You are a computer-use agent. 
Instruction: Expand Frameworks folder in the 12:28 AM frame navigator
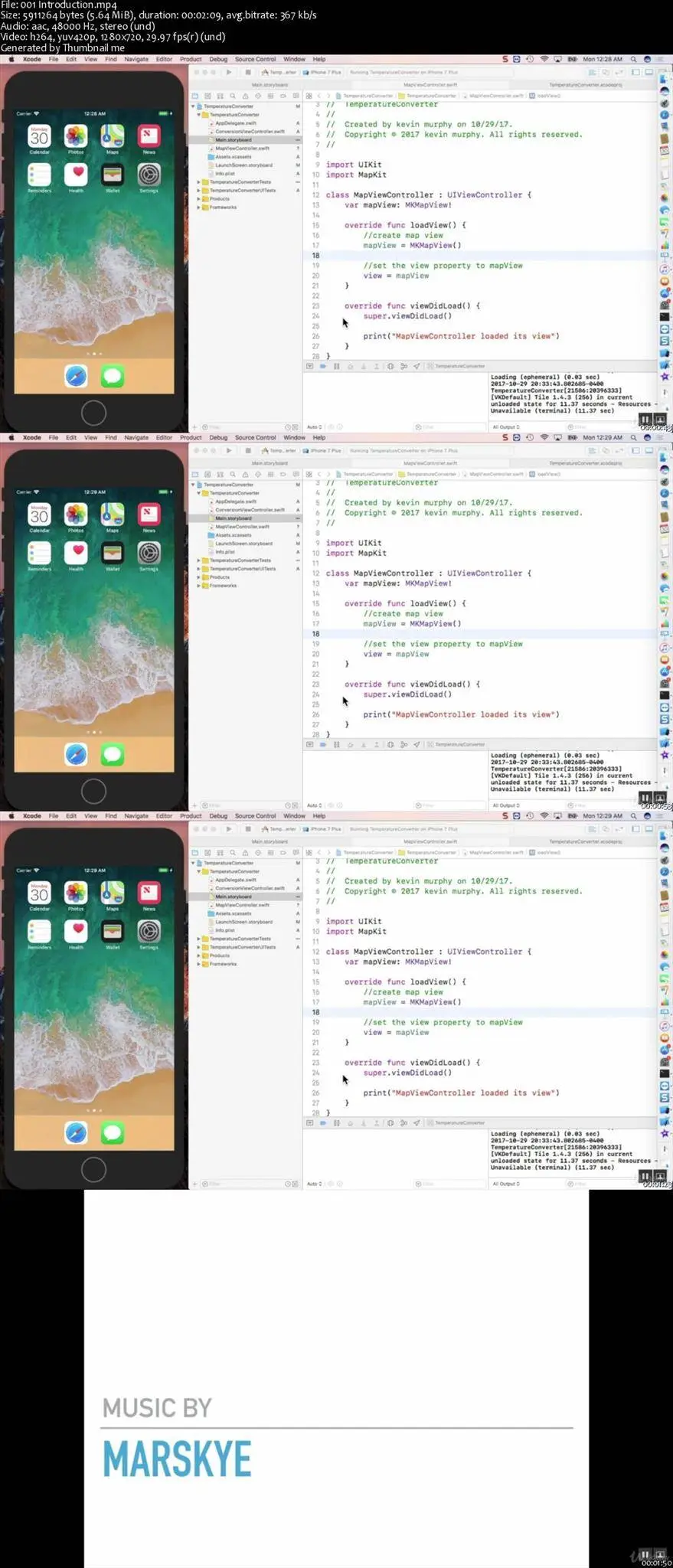tap(199, 207)
